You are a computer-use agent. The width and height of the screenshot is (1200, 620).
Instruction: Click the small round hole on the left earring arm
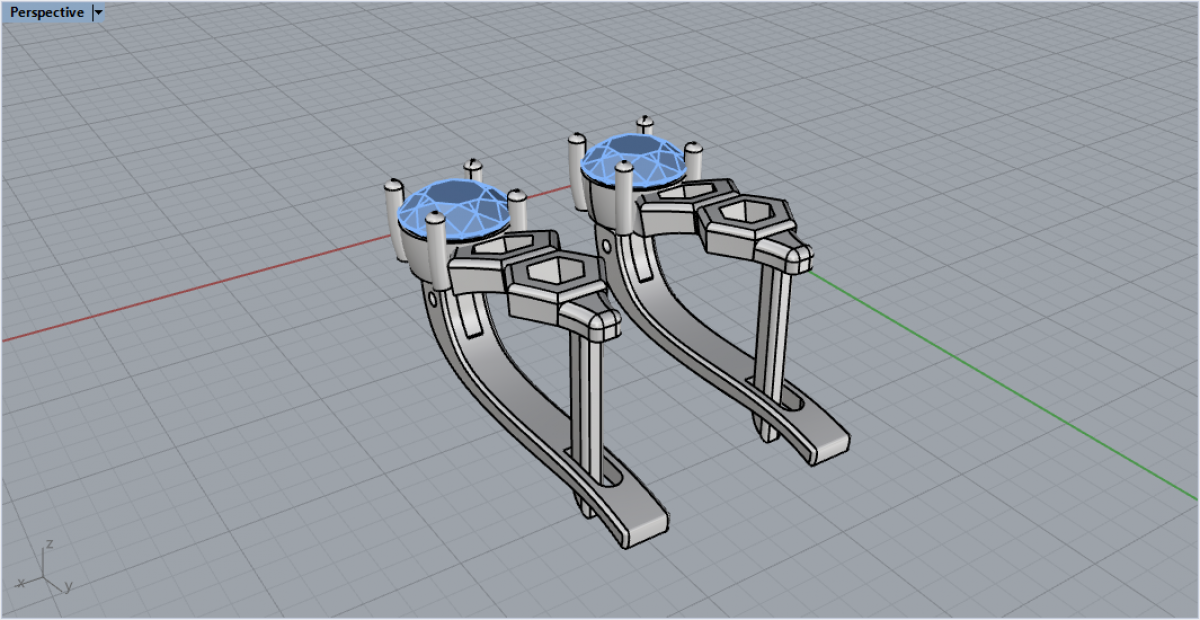tap(432, 298)
